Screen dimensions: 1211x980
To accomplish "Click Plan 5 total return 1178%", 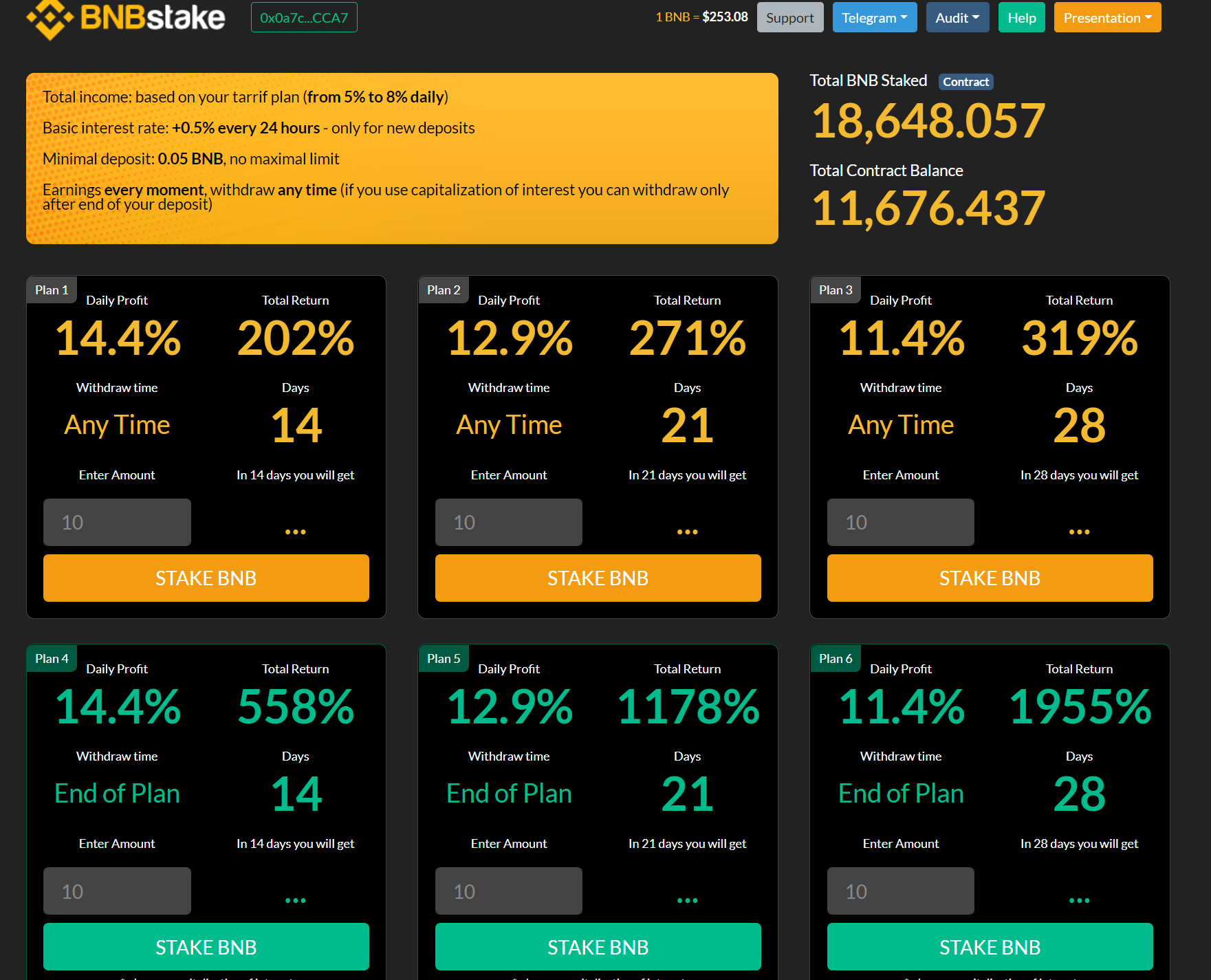I will (x=688, y=707).
